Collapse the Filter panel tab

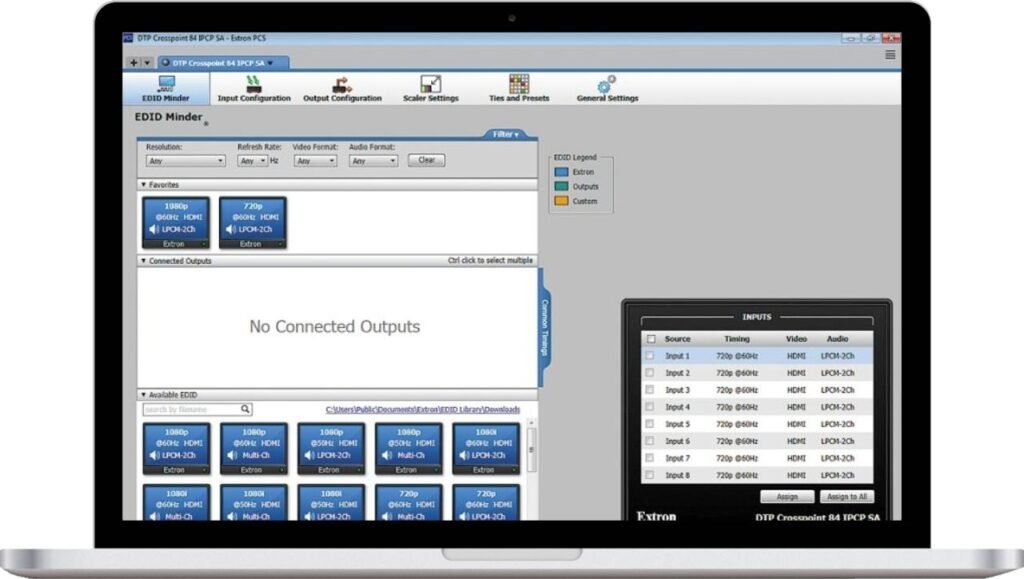(x=505, y=134)
